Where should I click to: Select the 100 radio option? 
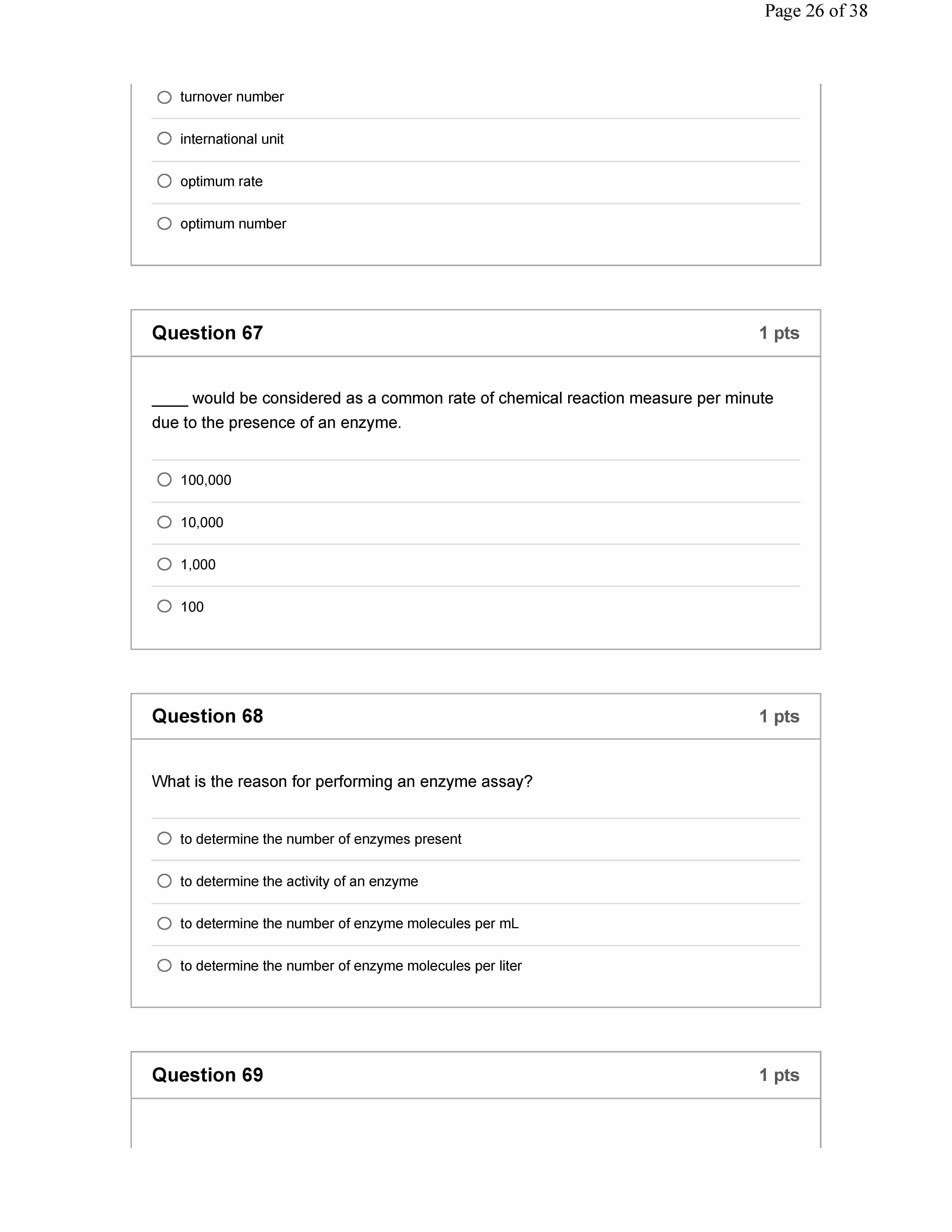164,607
